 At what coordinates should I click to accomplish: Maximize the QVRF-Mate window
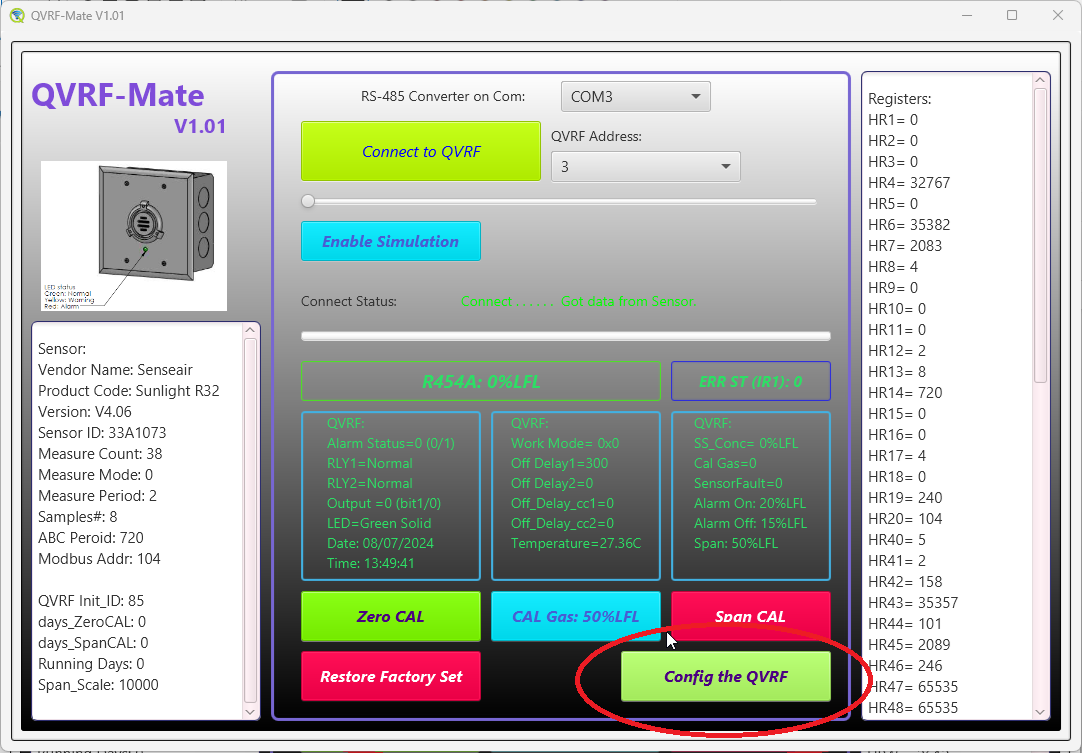coord(1012,15)
